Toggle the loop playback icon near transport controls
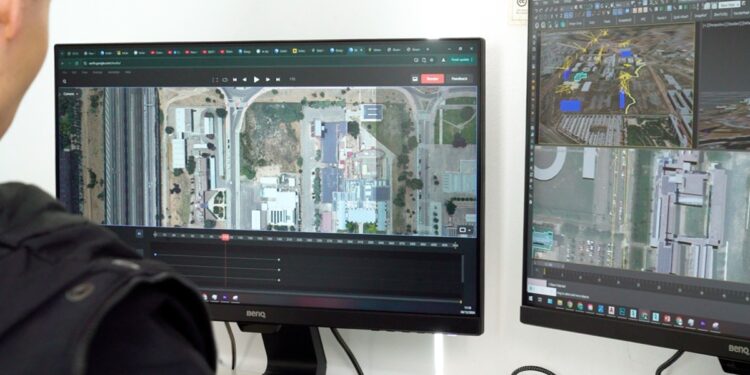 (225, 79)
